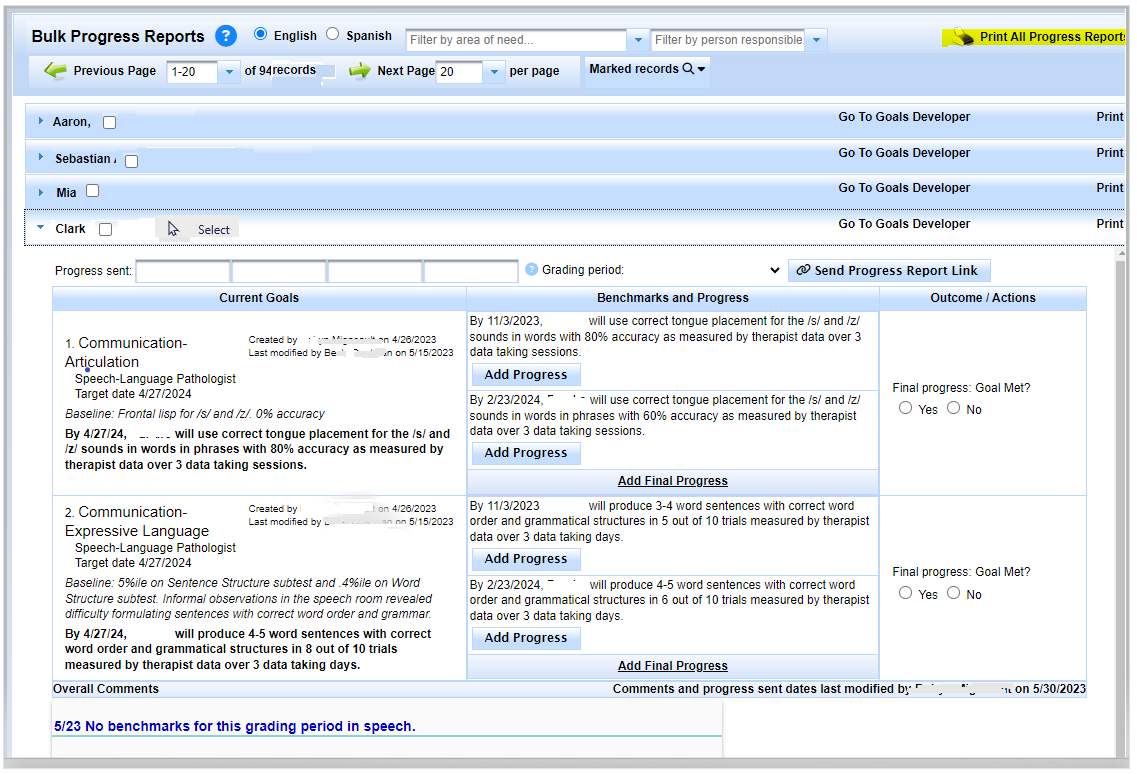Click Go To Goals Developer for Clark
The width and height of the screenshot is (1137, 774).
tap(904, 224)
